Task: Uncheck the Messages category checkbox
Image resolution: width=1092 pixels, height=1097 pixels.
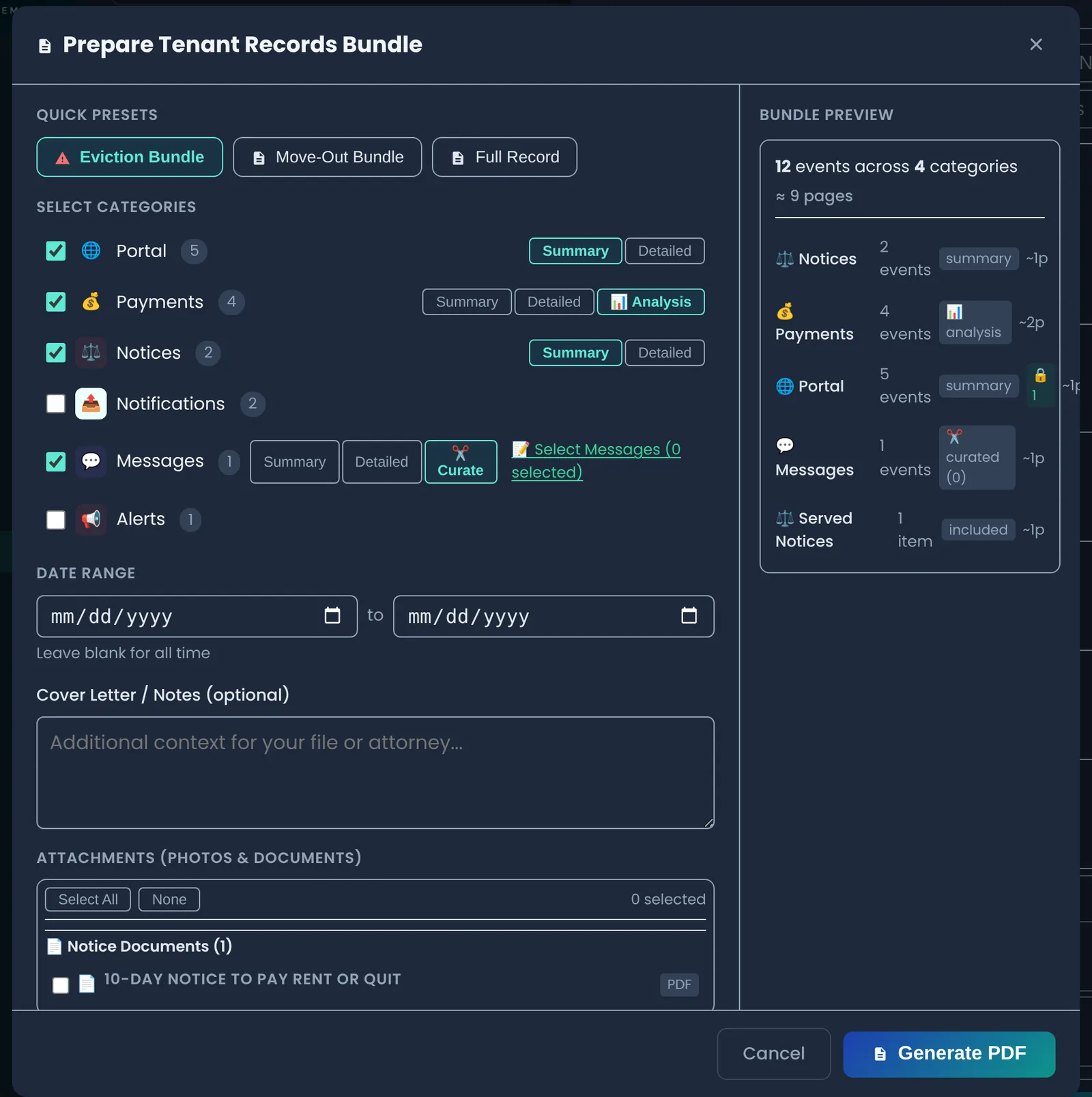Action: [56, 462]
